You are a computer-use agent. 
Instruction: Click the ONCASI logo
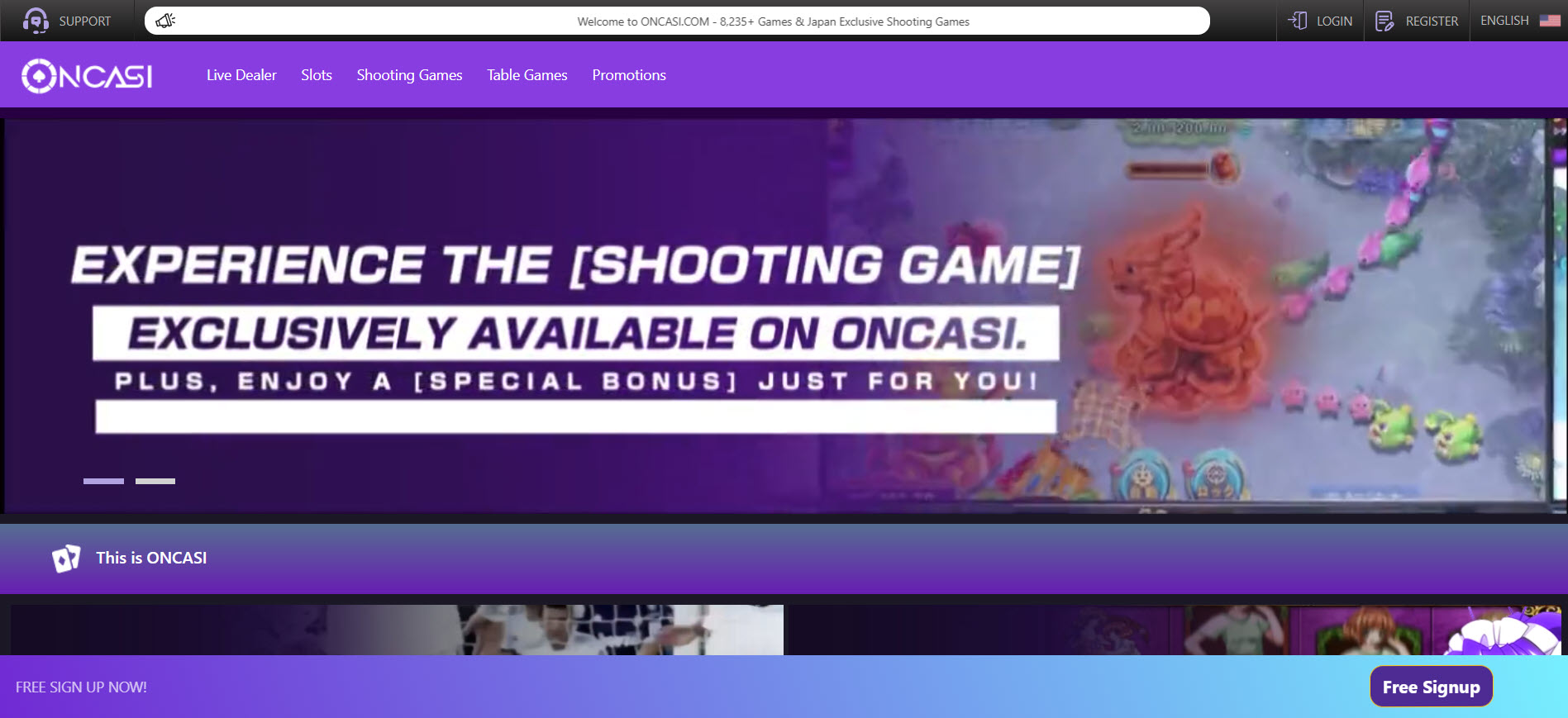tap(87, 76)
